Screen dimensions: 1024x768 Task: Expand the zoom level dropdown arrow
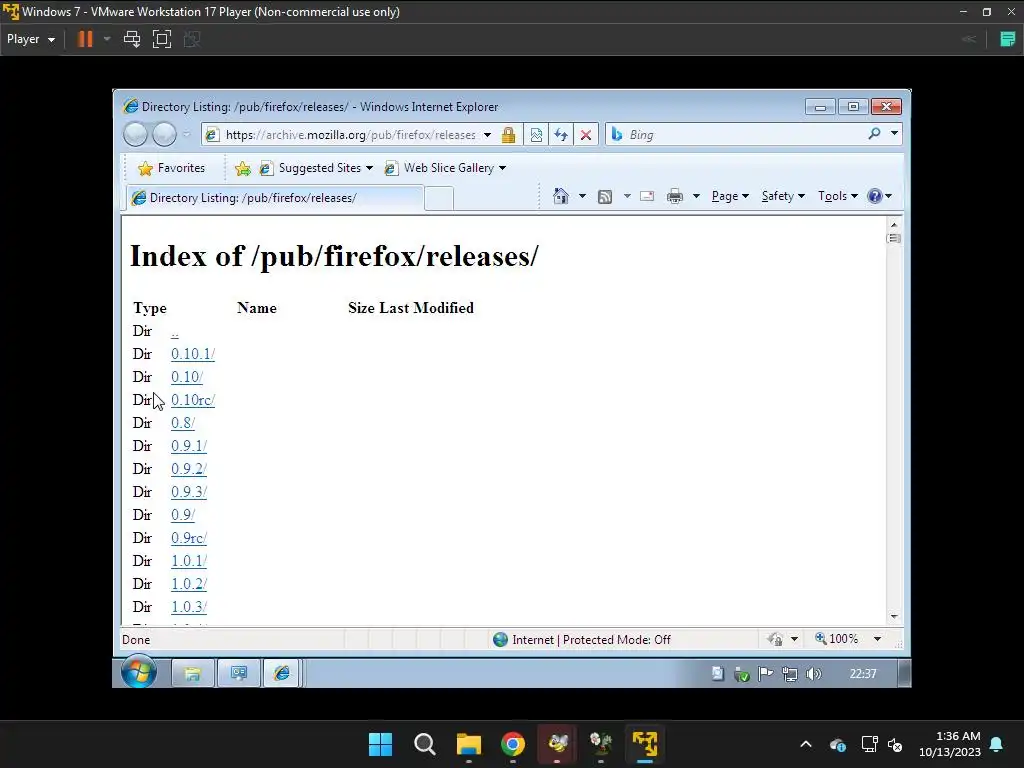[877, 639]
